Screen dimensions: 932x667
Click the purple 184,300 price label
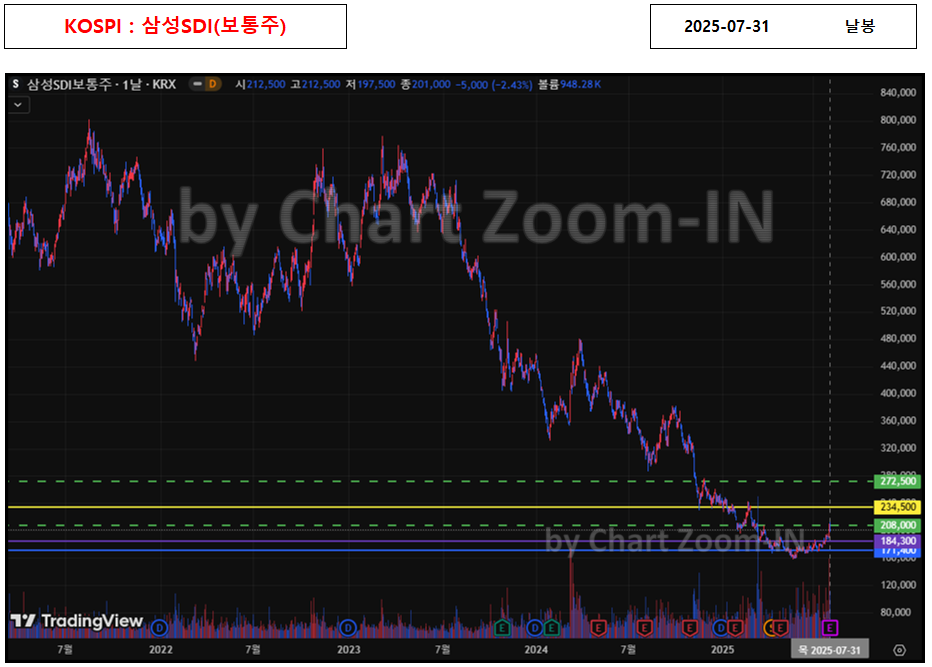[x=898, y=541]
